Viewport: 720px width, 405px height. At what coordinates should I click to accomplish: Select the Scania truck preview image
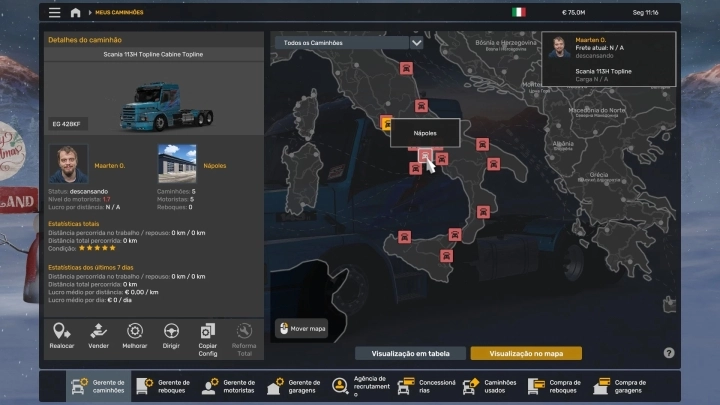click(x=166, y=106)
